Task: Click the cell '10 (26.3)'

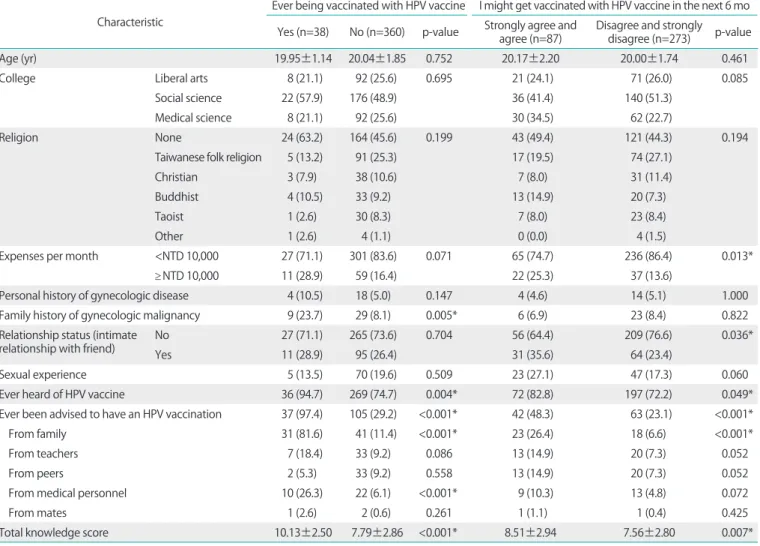Action: pyautogui.click(x=302, y=493)
